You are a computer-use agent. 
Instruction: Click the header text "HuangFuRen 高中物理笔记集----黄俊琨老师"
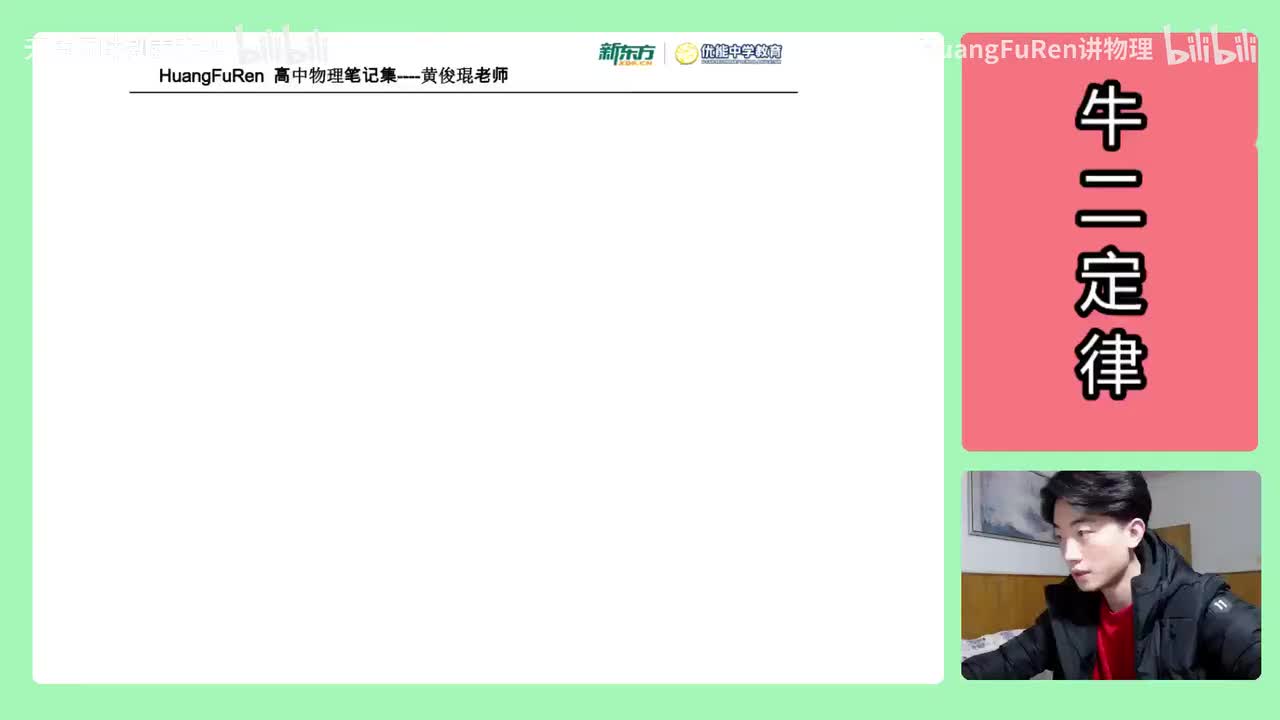point(333,76)
